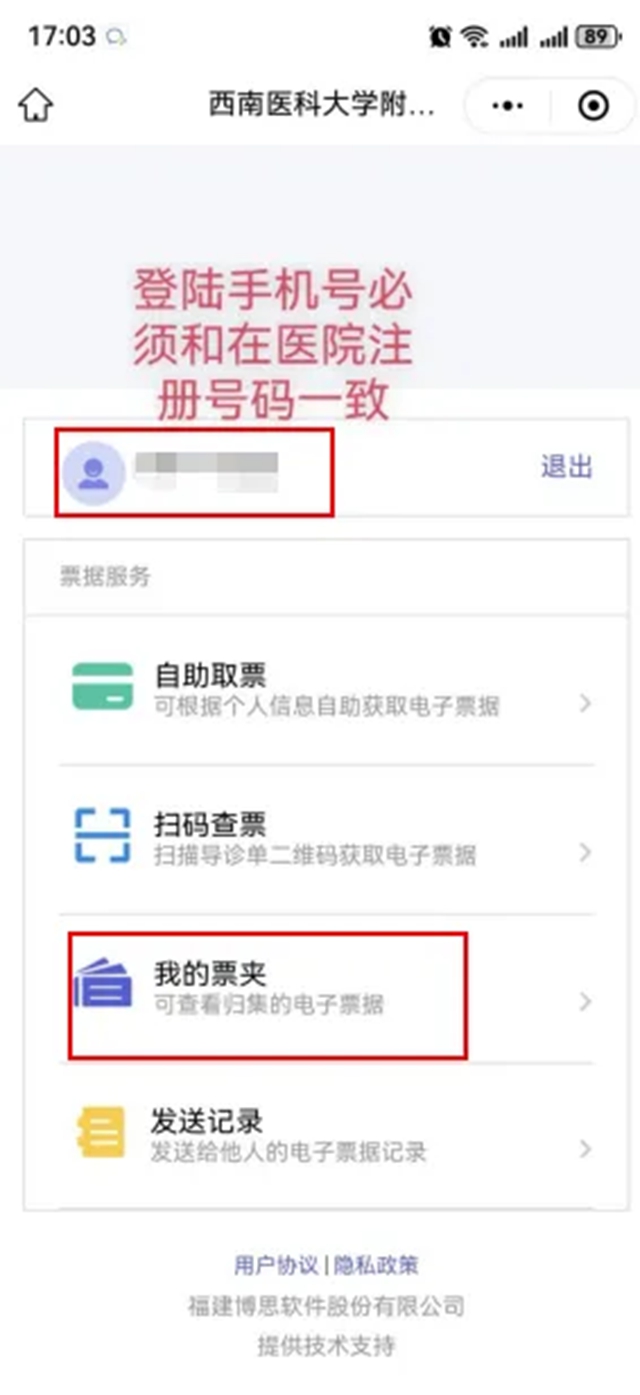This screenshot has width=640, height=1395.
Task: Open the 隐私政策 link
Action: point(376,1265)
